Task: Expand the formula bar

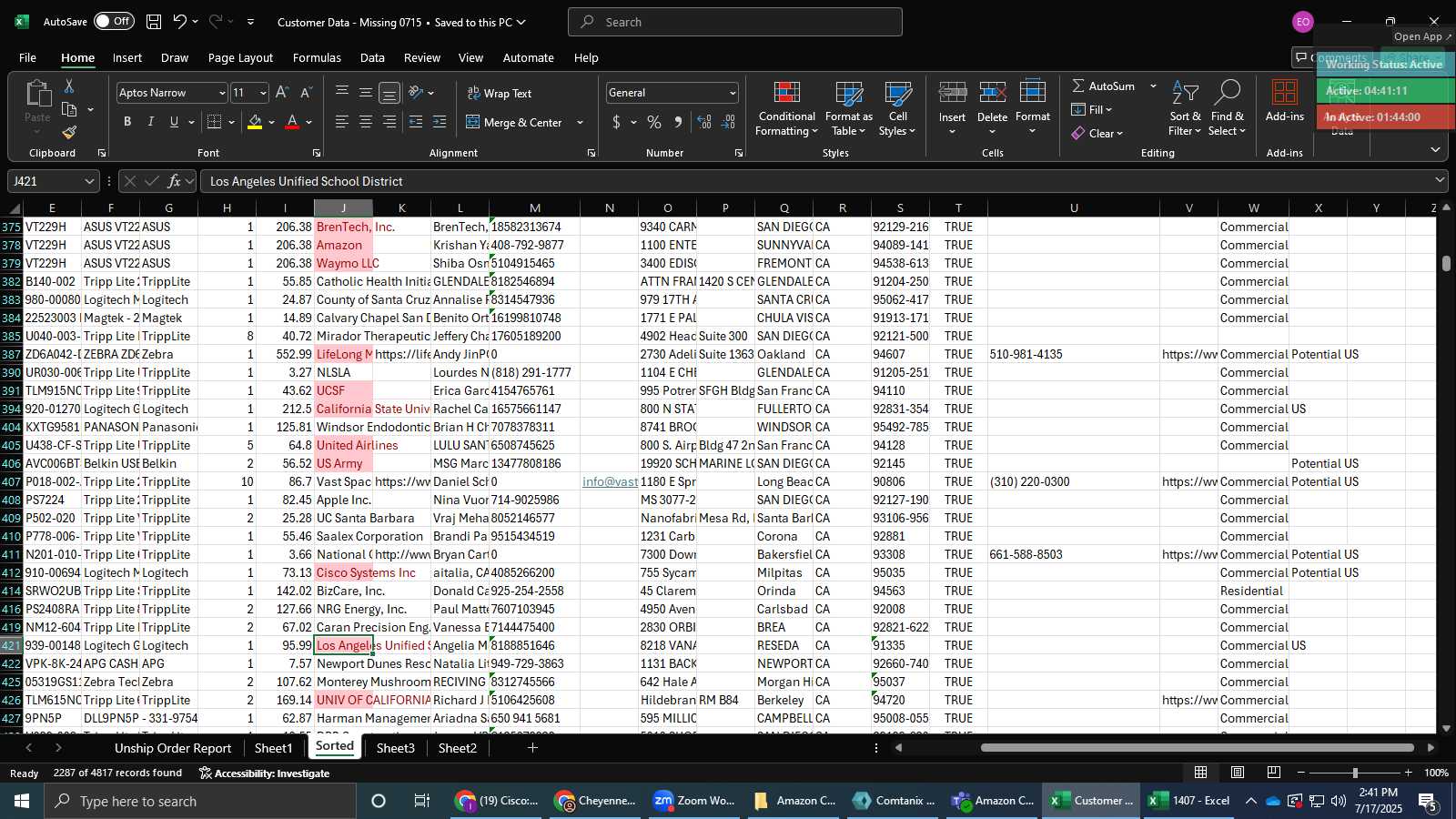Action: pos(1440,180)
